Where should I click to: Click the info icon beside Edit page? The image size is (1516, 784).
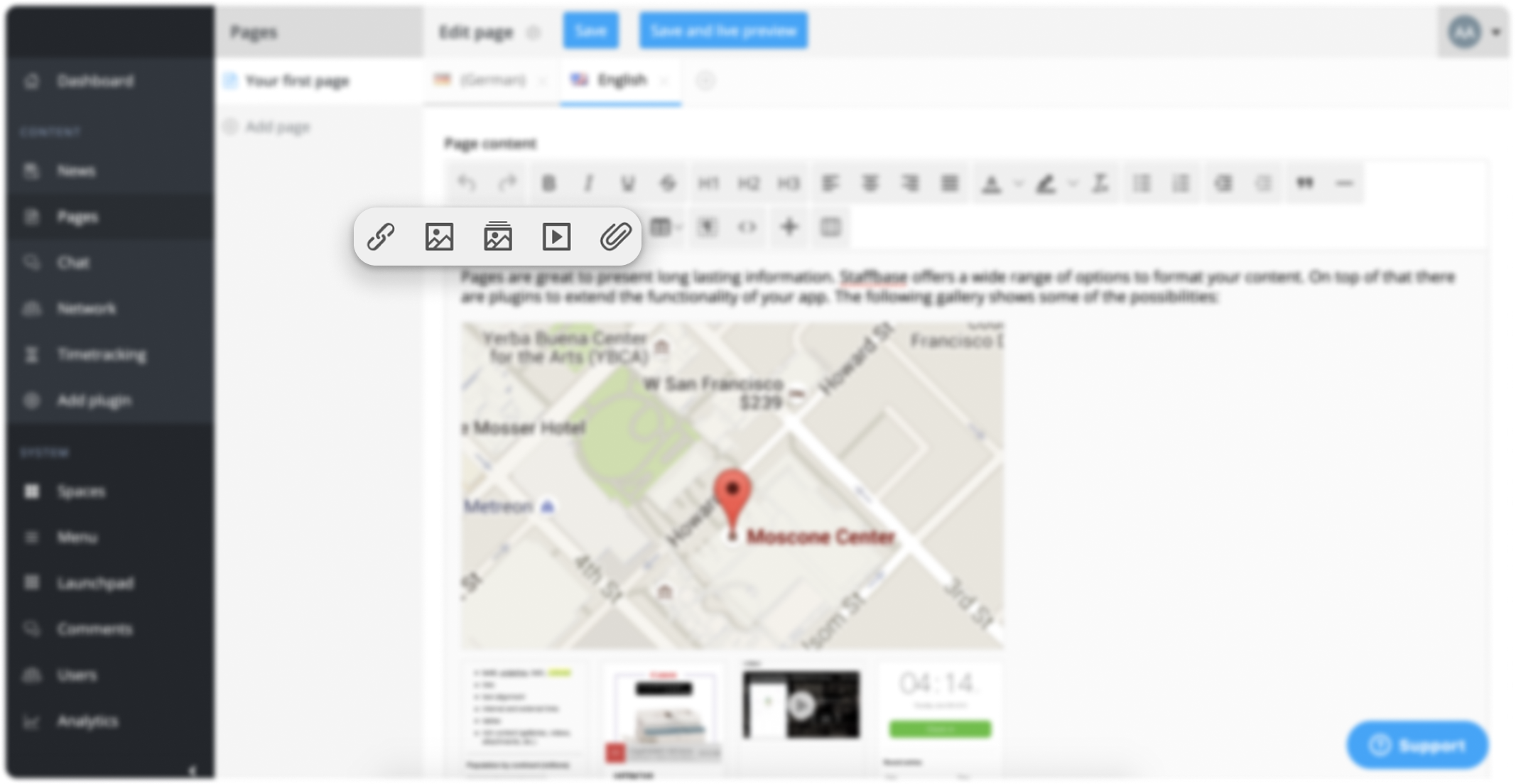534,33
